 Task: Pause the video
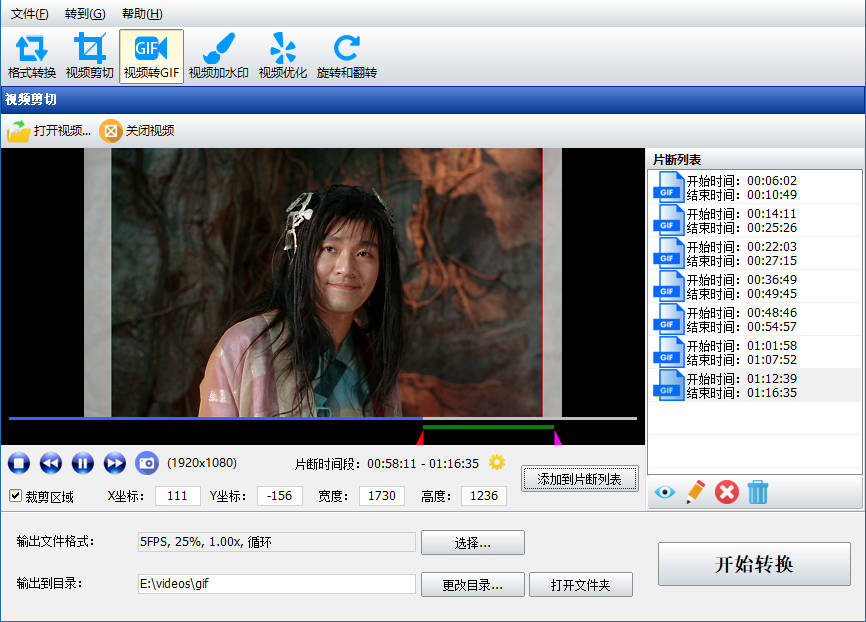pyautogui.click(x=83, y=463)
